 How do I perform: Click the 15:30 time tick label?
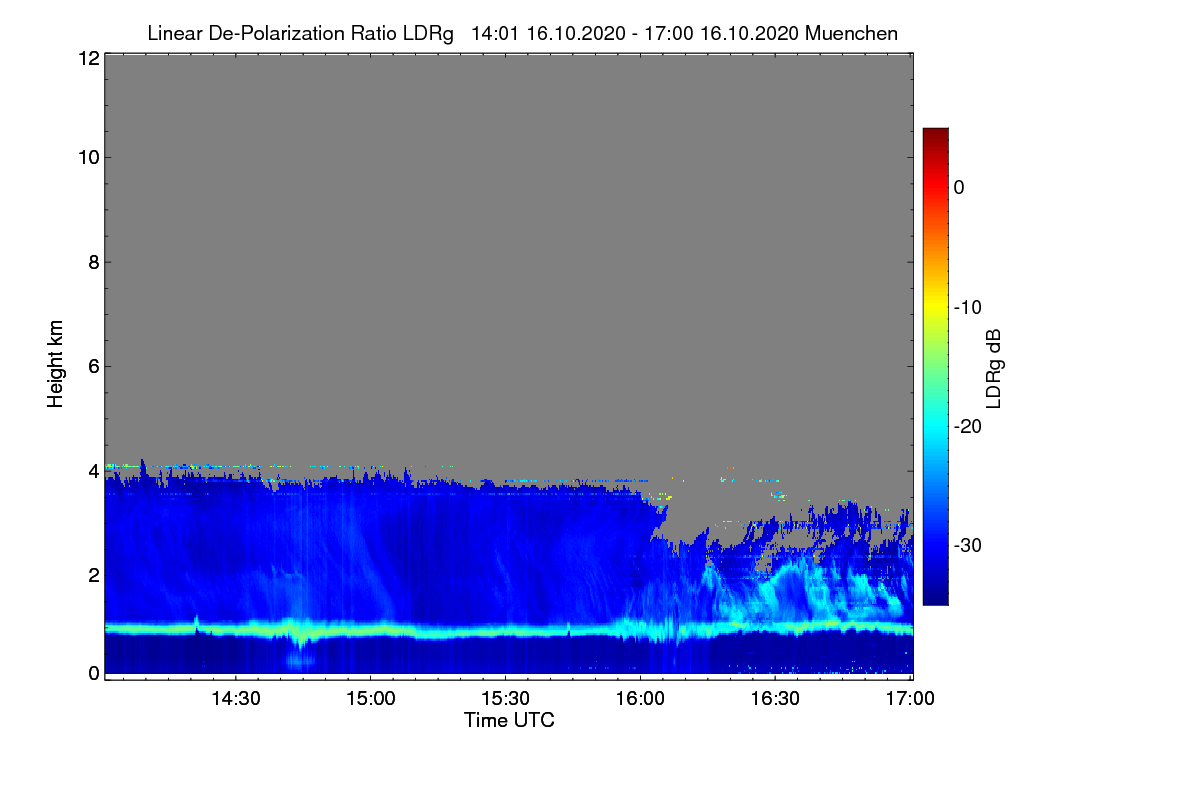pos(505,698)
